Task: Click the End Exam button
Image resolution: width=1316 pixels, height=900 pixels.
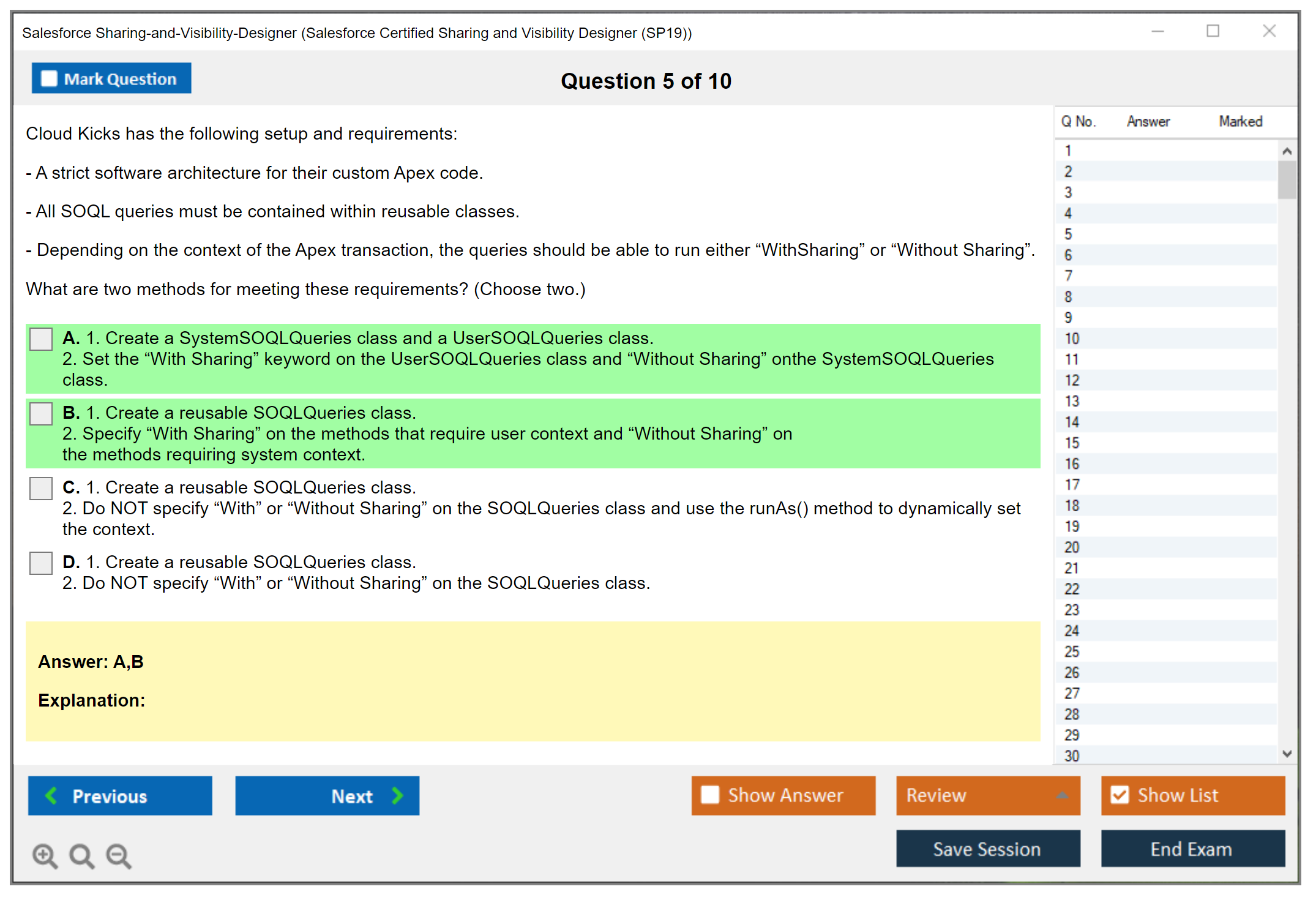Action: point(1192,849)
